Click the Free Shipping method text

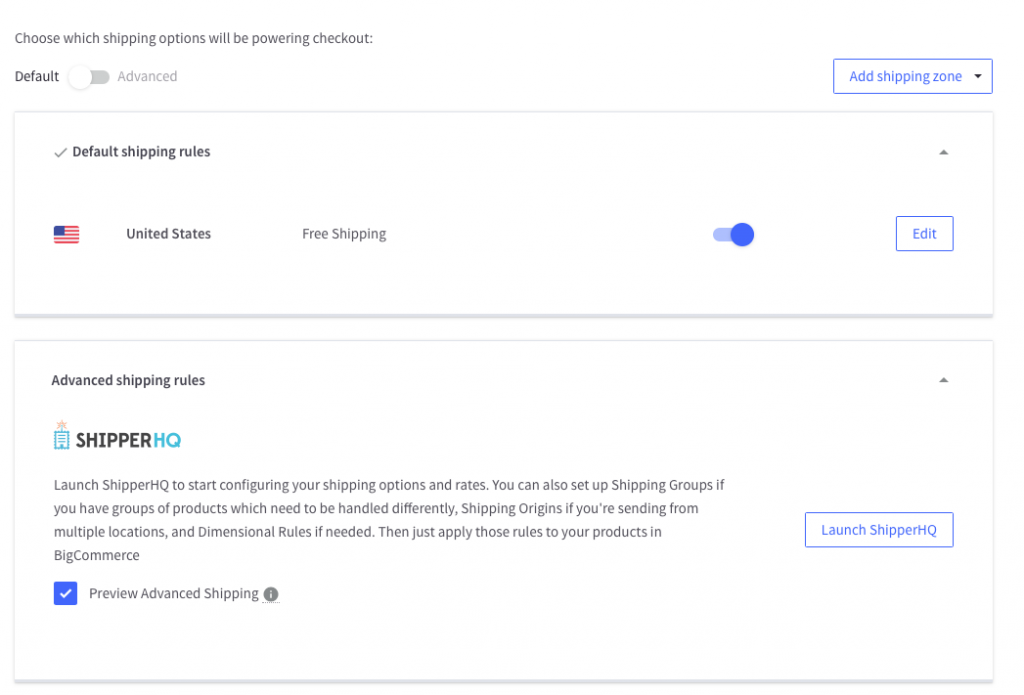pyautogui.click(x=344, y=234)
